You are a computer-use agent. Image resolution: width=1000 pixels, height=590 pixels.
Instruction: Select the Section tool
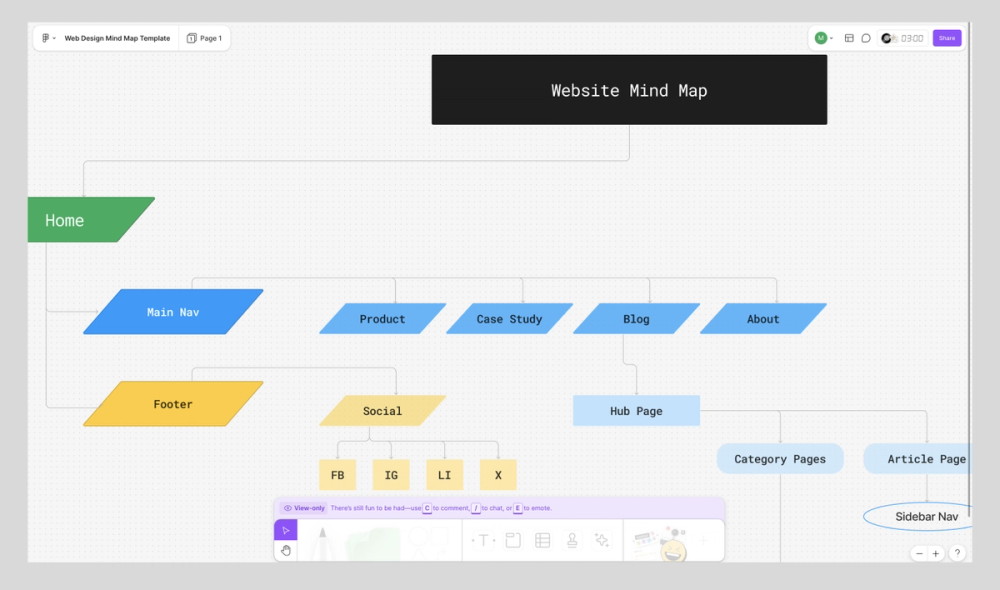click(x=511, y=540)
